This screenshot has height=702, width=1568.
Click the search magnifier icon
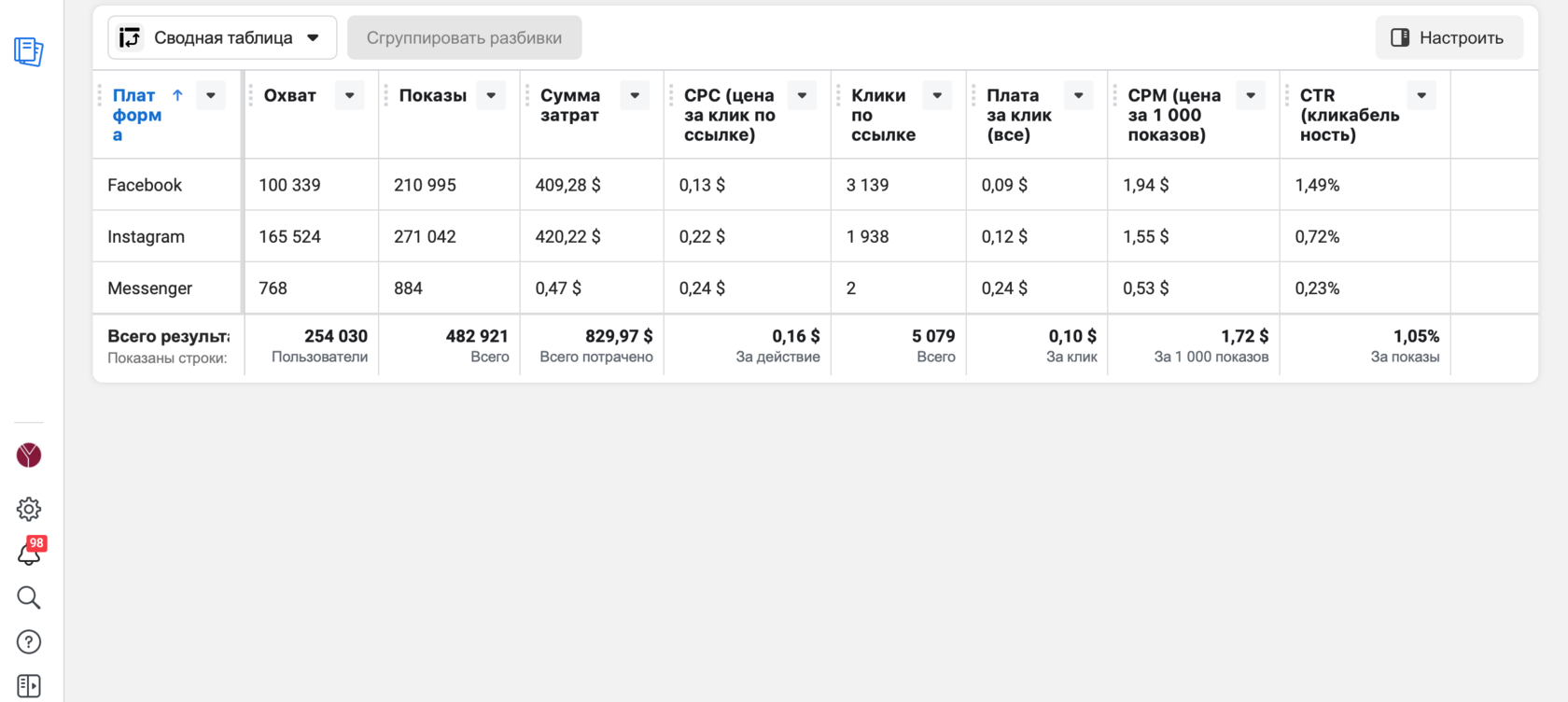(x=29, y=597)
